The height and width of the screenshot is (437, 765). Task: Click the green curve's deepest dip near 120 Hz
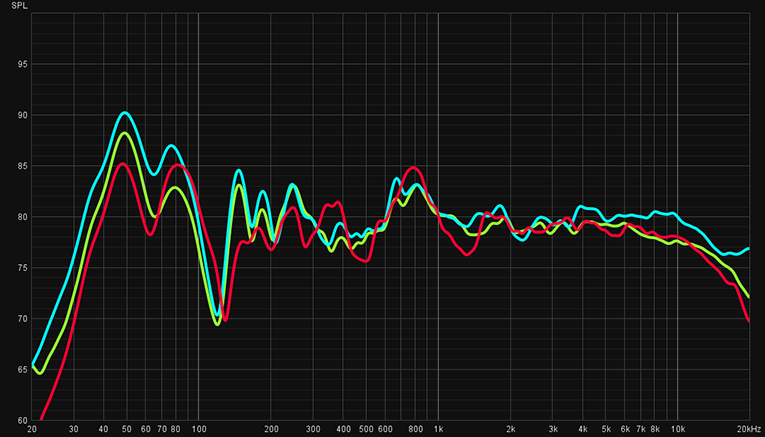pyautogui.click(x=218, y=324)
